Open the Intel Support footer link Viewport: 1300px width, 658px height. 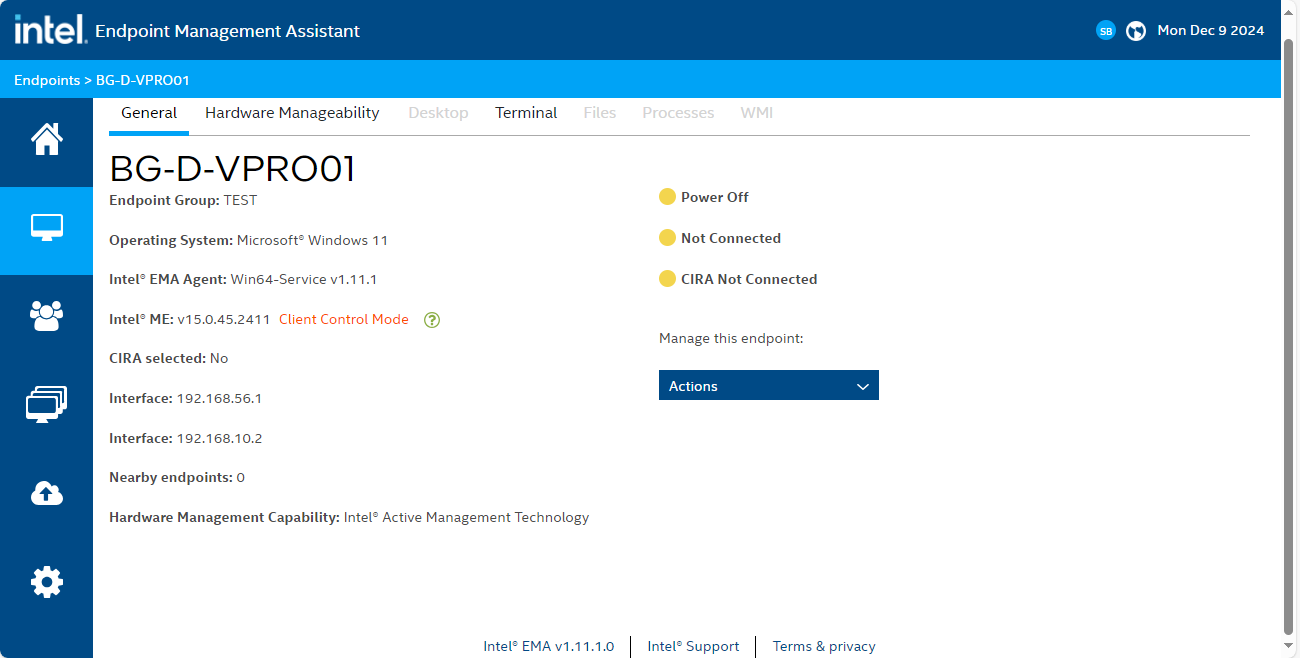coord(693,646)
